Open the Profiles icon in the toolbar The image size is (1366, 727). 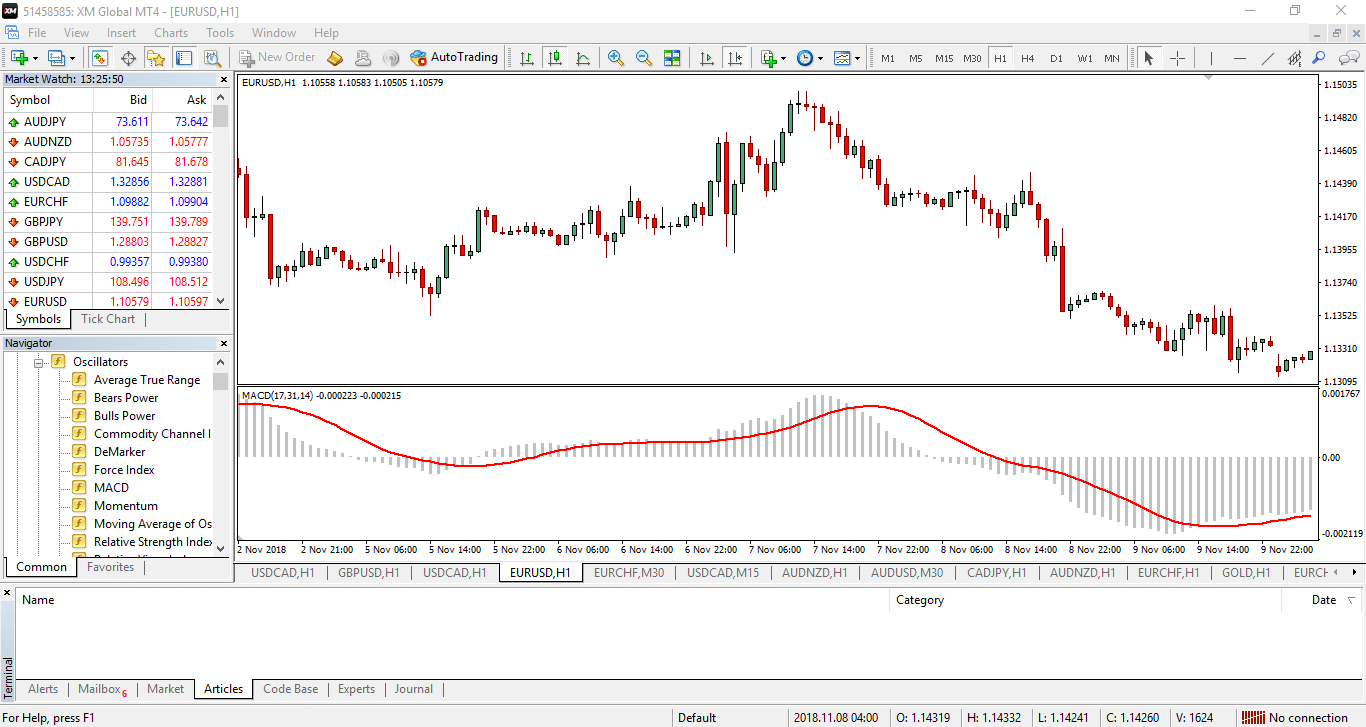(x=57, y=58)
